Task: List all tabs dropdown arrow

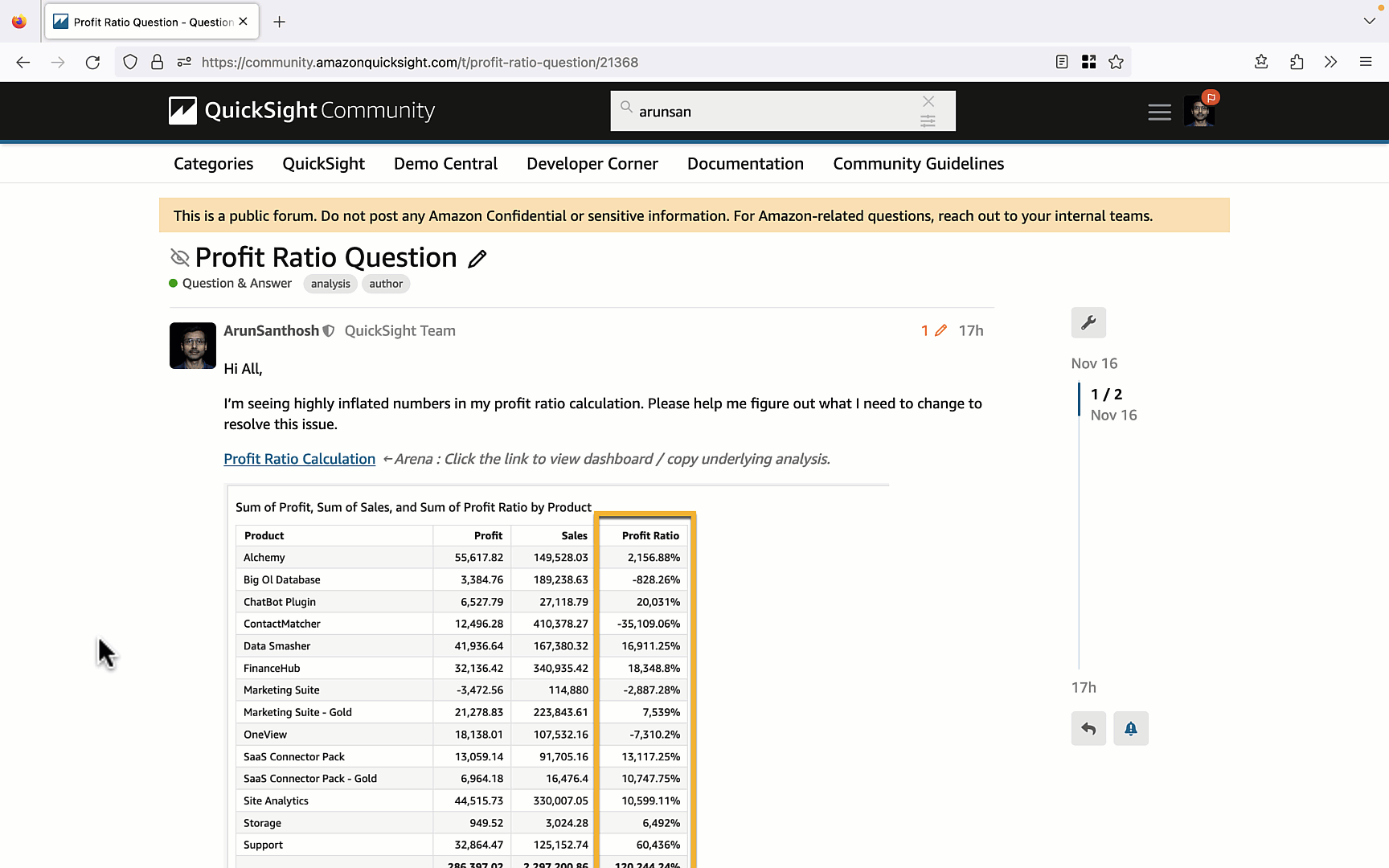Action: point(1369,21)
